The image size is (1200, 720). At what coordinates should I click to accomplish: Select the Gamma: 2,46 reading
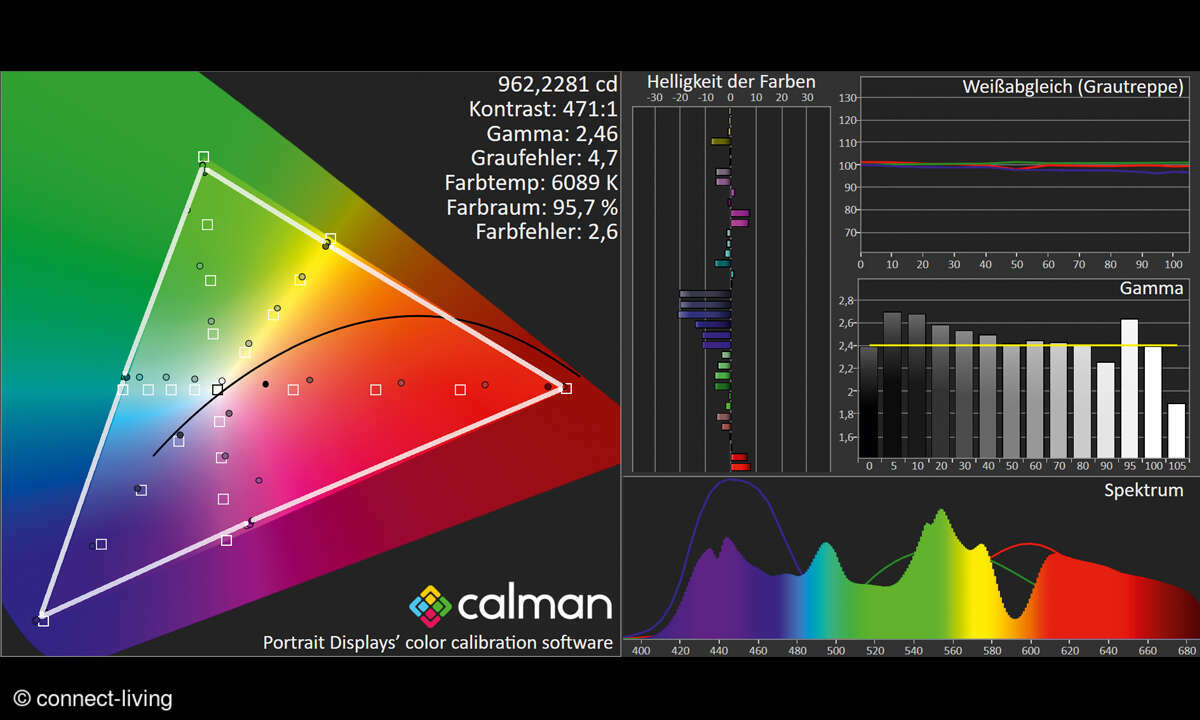click(x=551, y=134)
